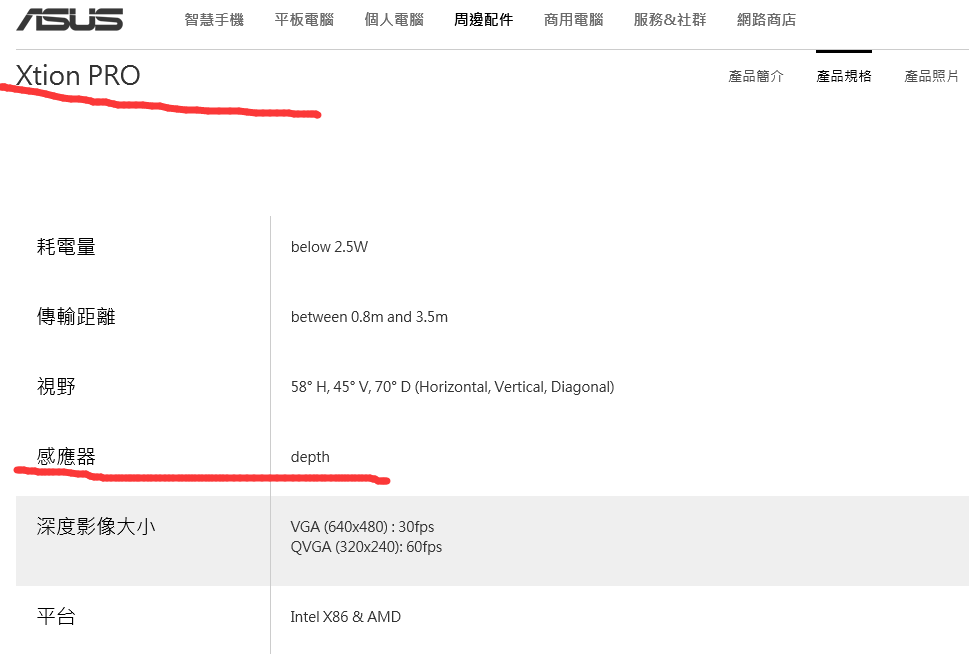Click the 耗電量 spec label
The height and width of the screenshot is (654, 969).
click(x=66, y=247)
